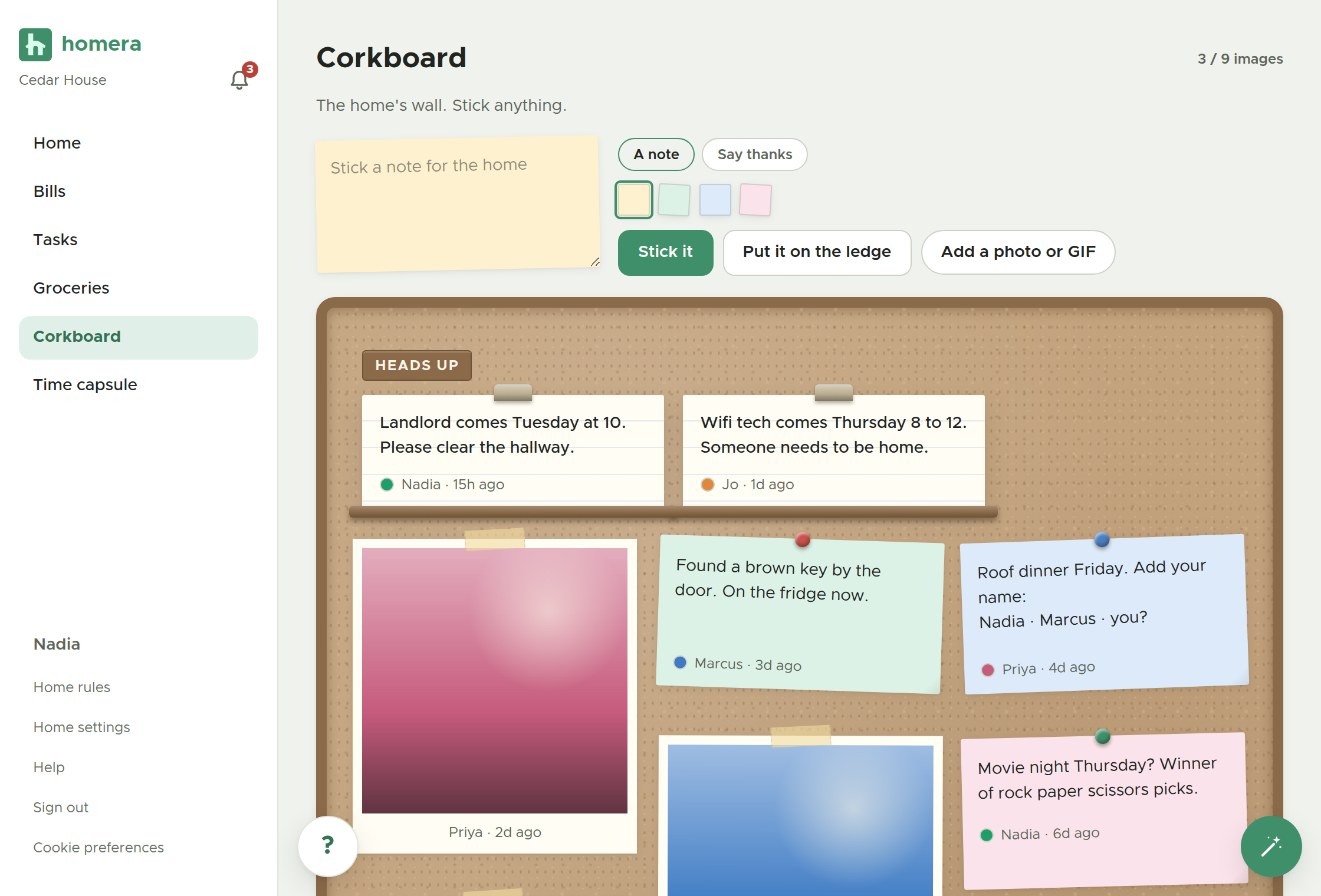Click Put it on the ledge
This screenshot has width=1321, height=896.
tap(817, 252)
